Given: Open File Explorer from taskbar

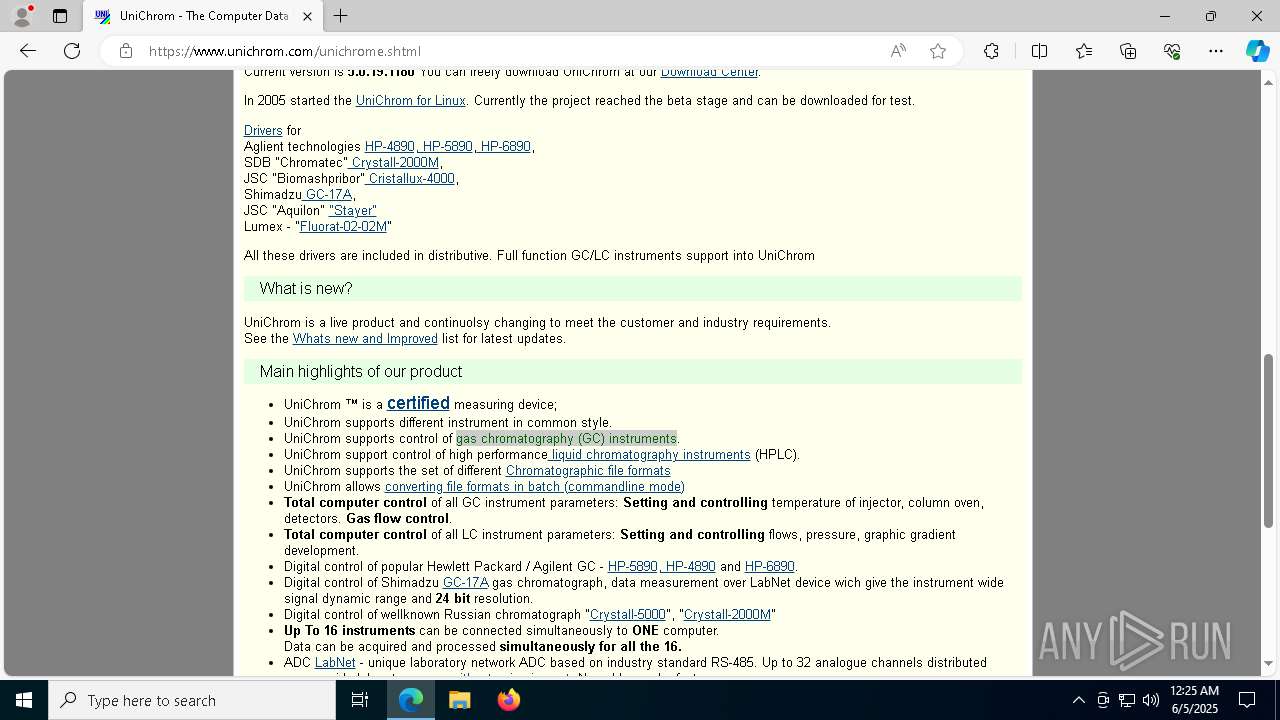Looking at the screenshot, I should (459, 700).
